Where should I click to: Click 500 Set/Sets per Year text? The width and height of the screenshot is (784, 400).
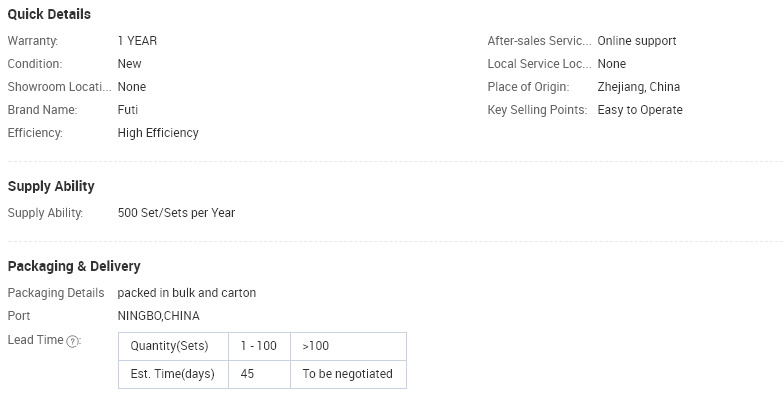[x=176, y=213]
